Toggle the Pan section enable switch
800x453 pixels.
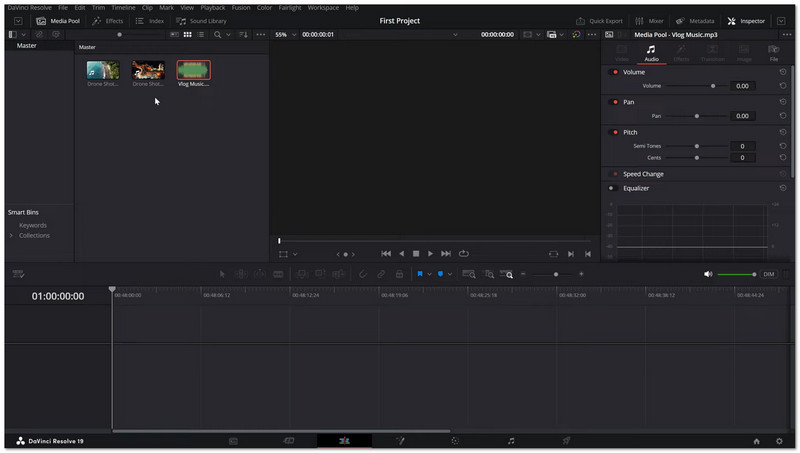[x=613, y=102]
